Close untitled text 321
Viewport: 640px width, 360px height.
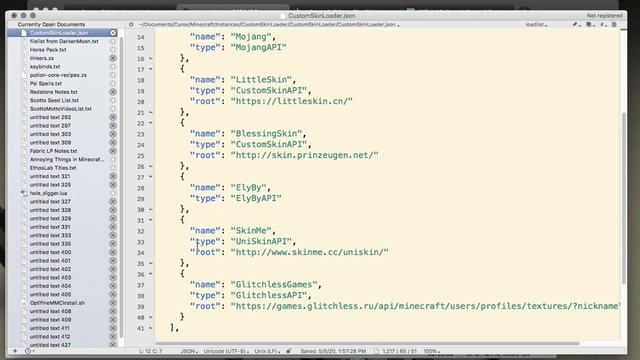click(x=113, y=176)
